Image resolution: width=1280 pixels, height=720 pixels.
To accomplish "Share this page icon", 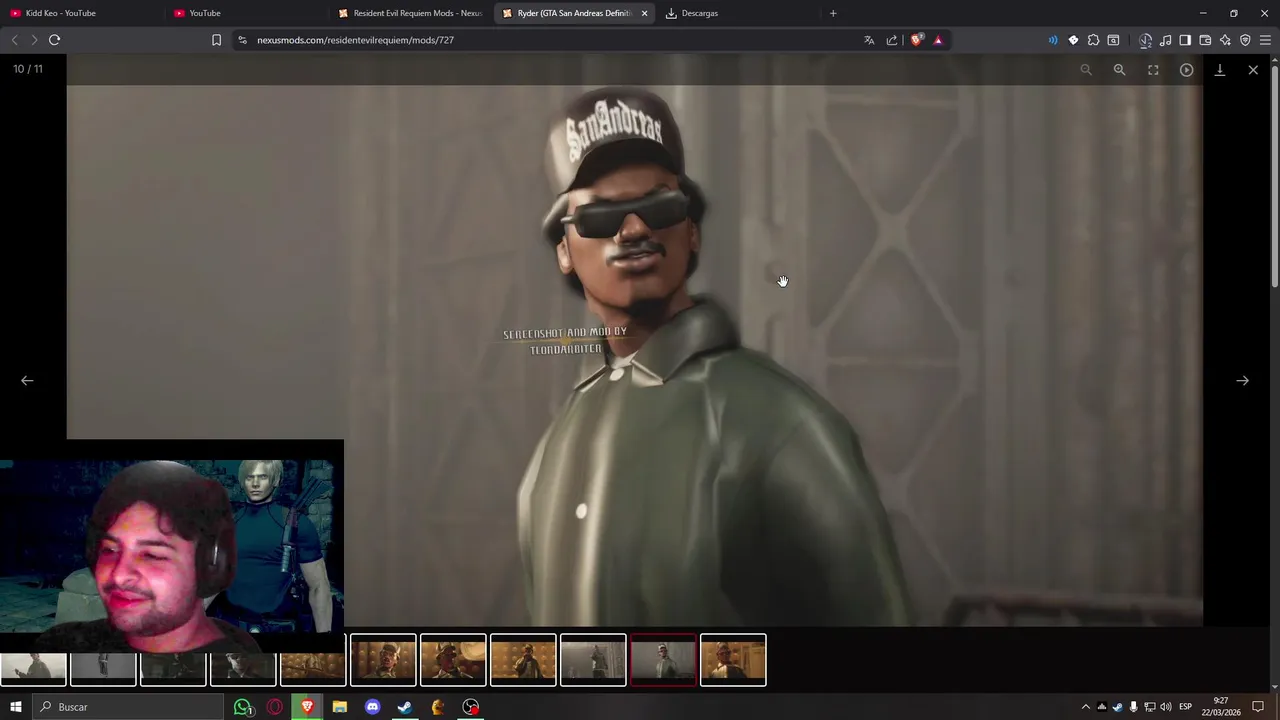I will [892, 40].
